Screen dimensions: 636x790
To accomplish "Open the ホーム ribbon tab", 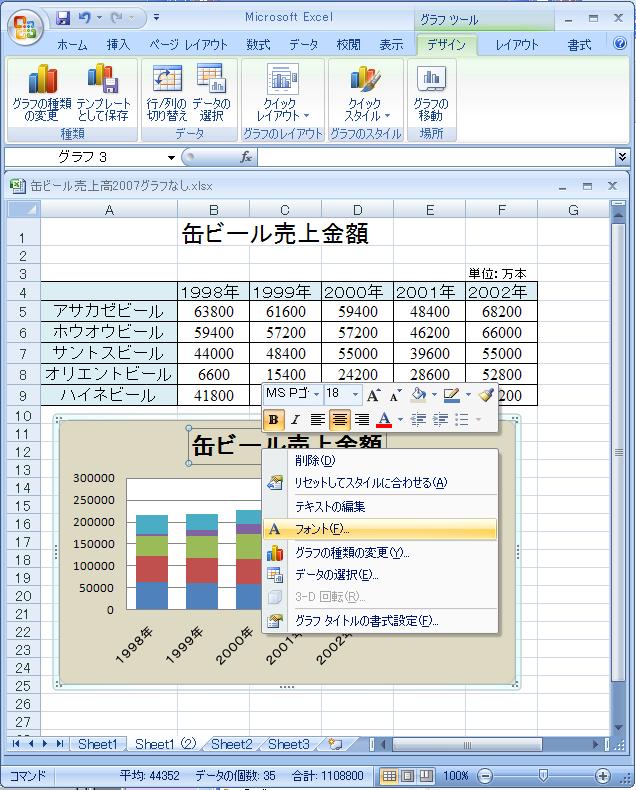I will [72, 45].
